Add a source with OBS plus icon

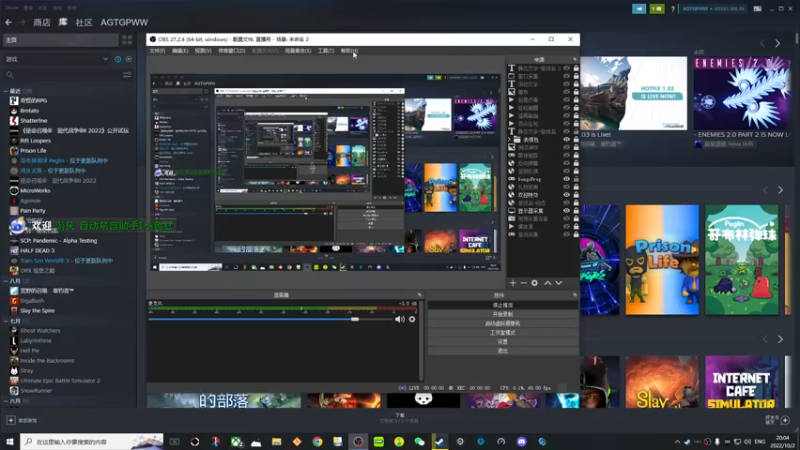click(513, 283)
